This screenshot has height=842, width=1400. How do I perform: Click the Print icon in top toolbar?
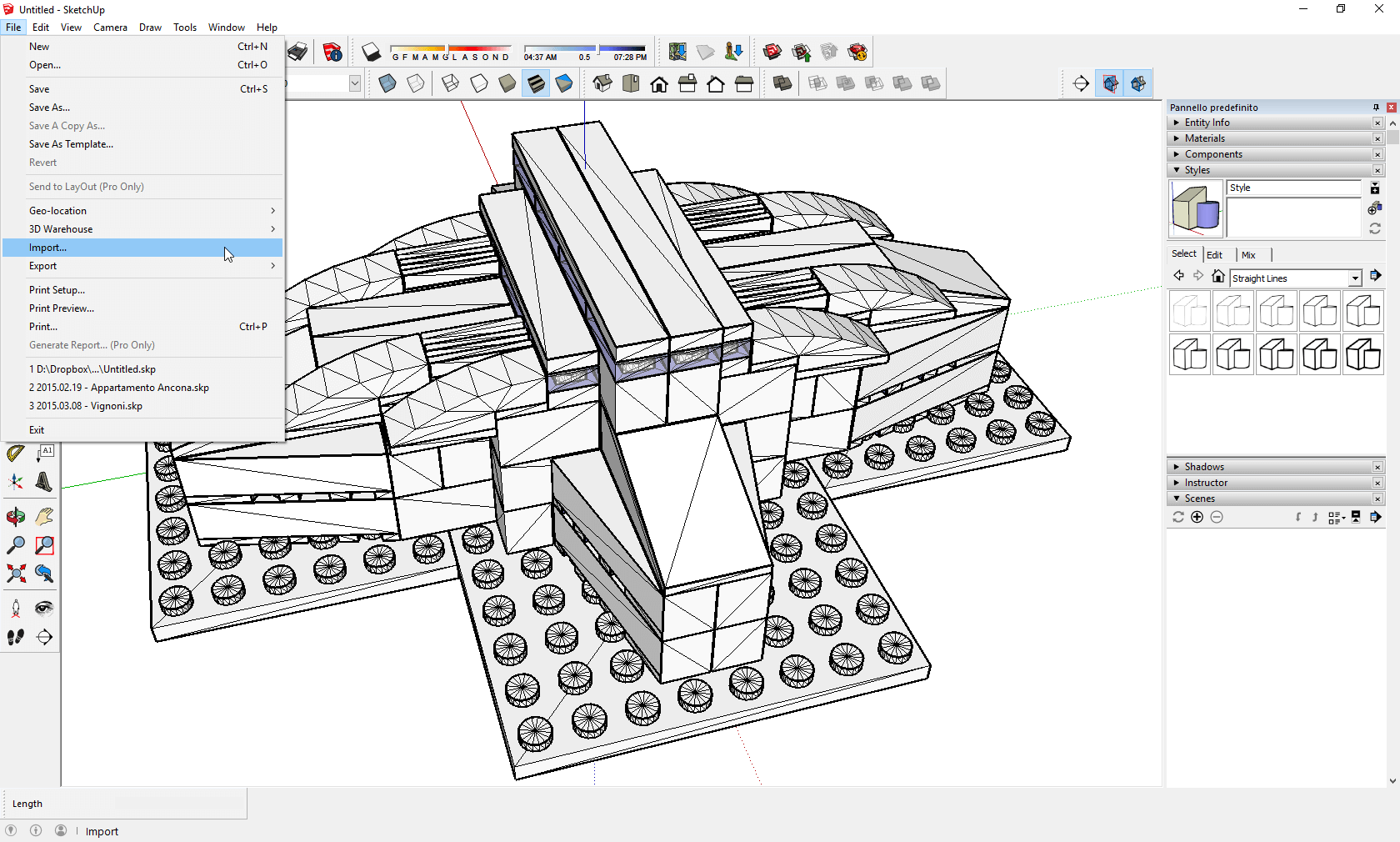tap(297, 53)
